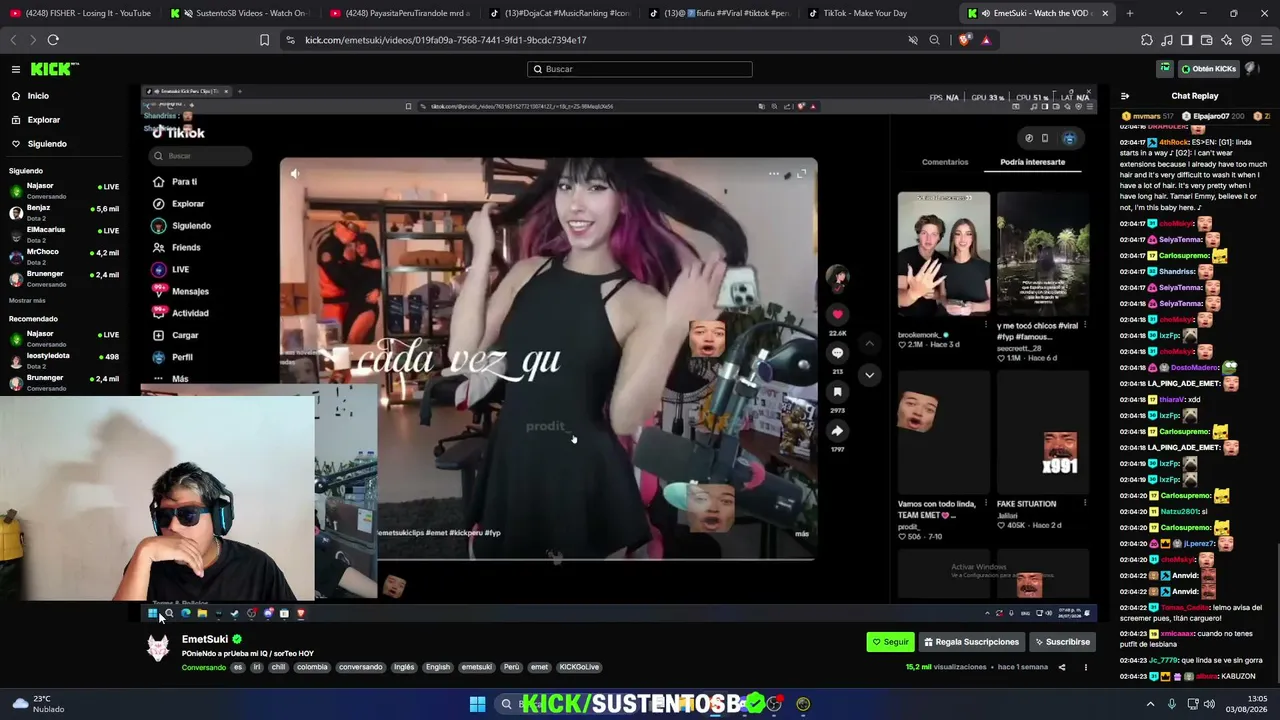
Task: Mute the TikTok video sound
Action: (295, 174)
